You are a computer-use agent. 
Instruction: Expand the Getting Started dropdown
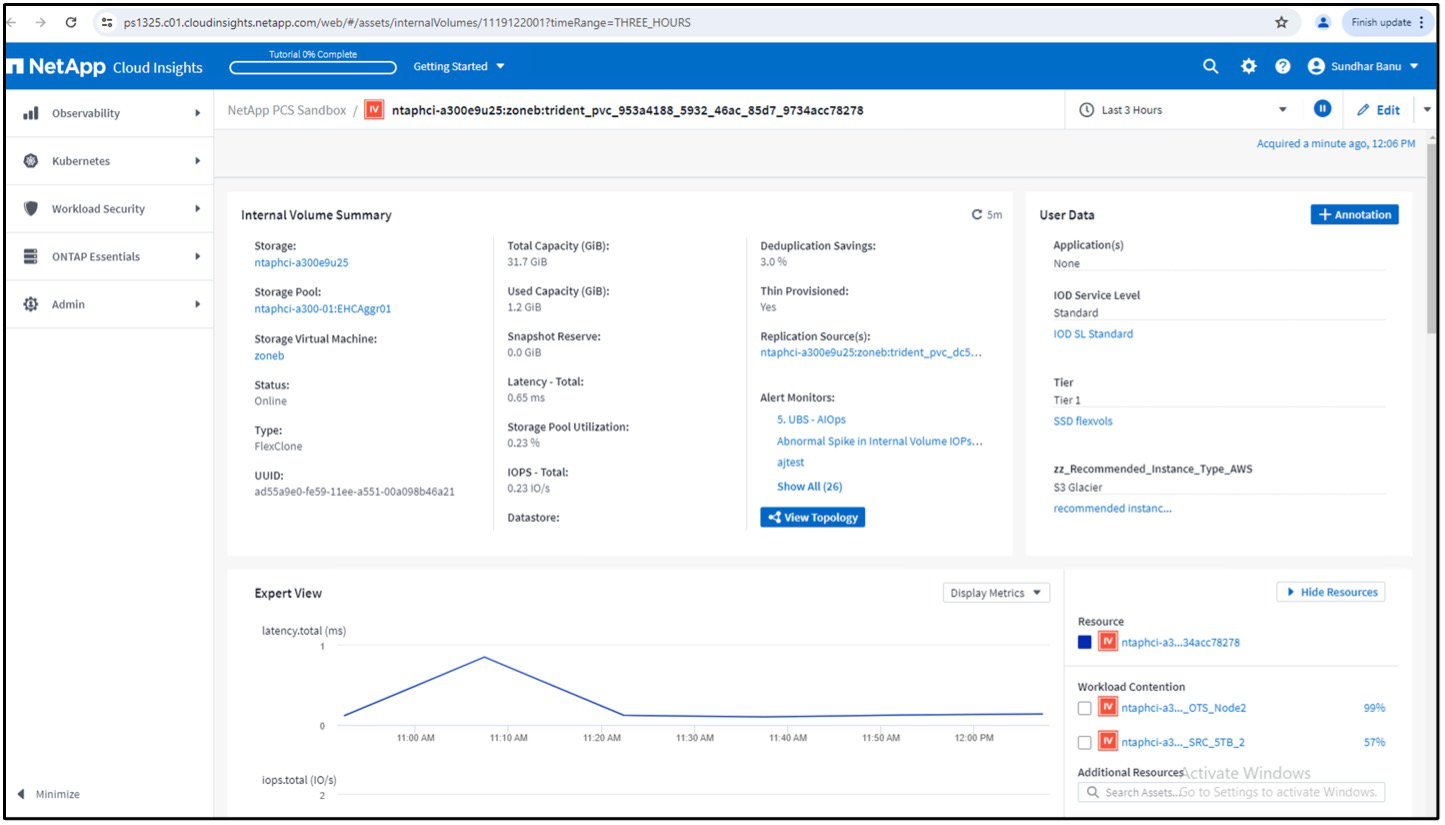(x=459, y=67)
